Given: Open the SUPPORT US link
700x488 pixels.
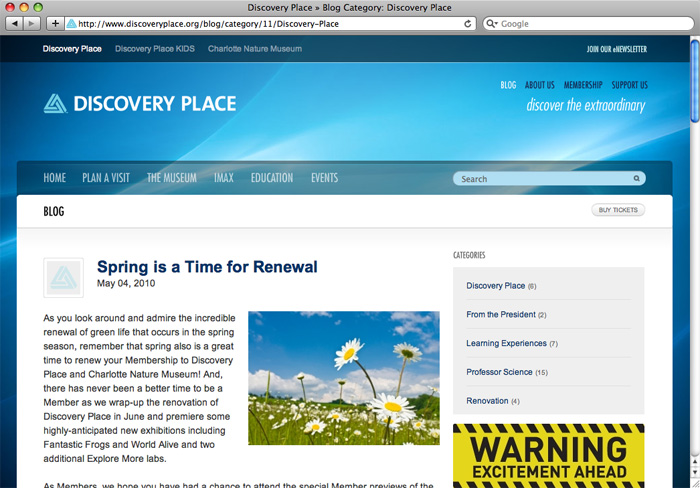Looking at the screenshot, I should click(x=629, y=85).
